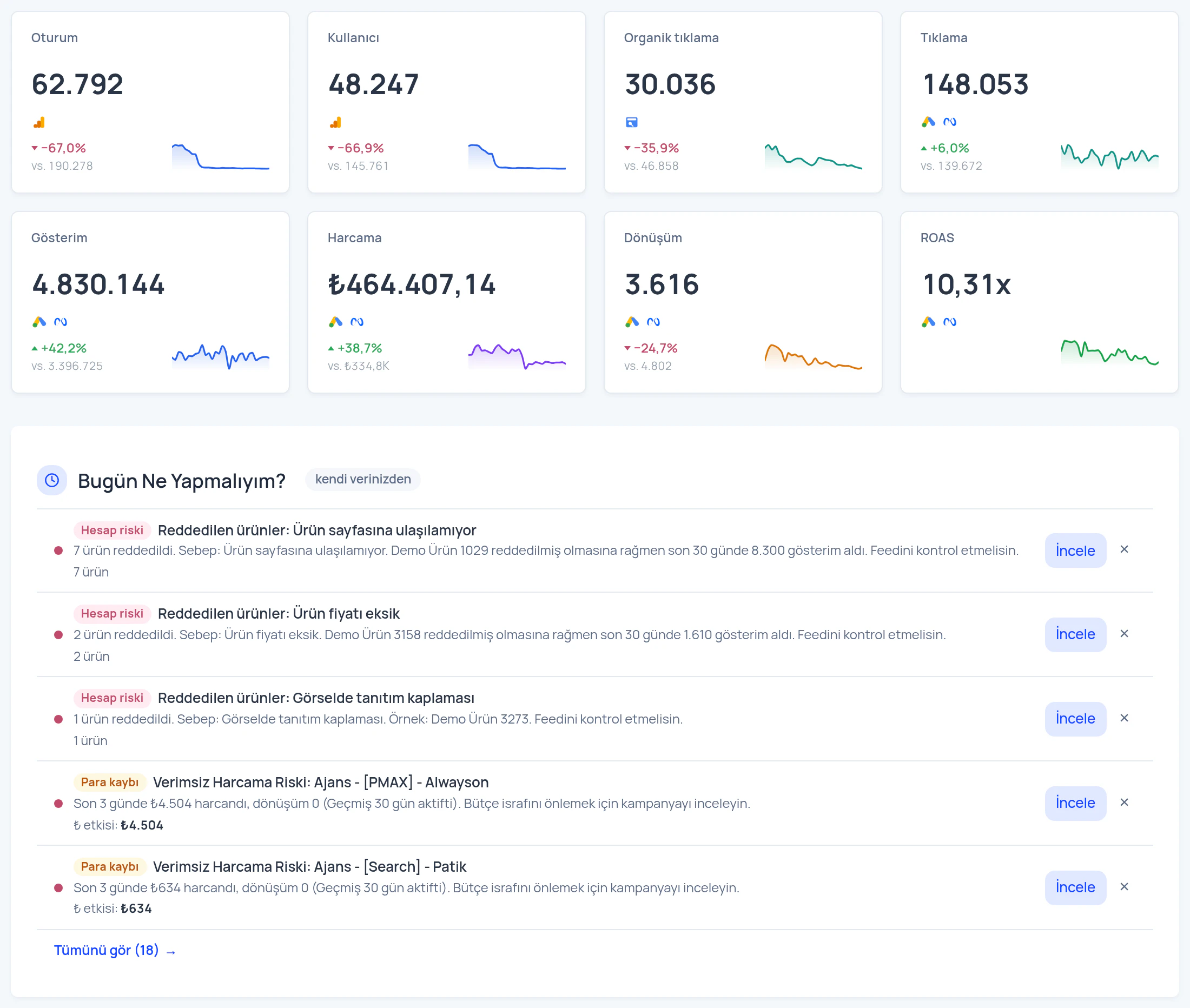
Task: Open the Oturum sparkline chart
Action: click(x=221, y=157)
